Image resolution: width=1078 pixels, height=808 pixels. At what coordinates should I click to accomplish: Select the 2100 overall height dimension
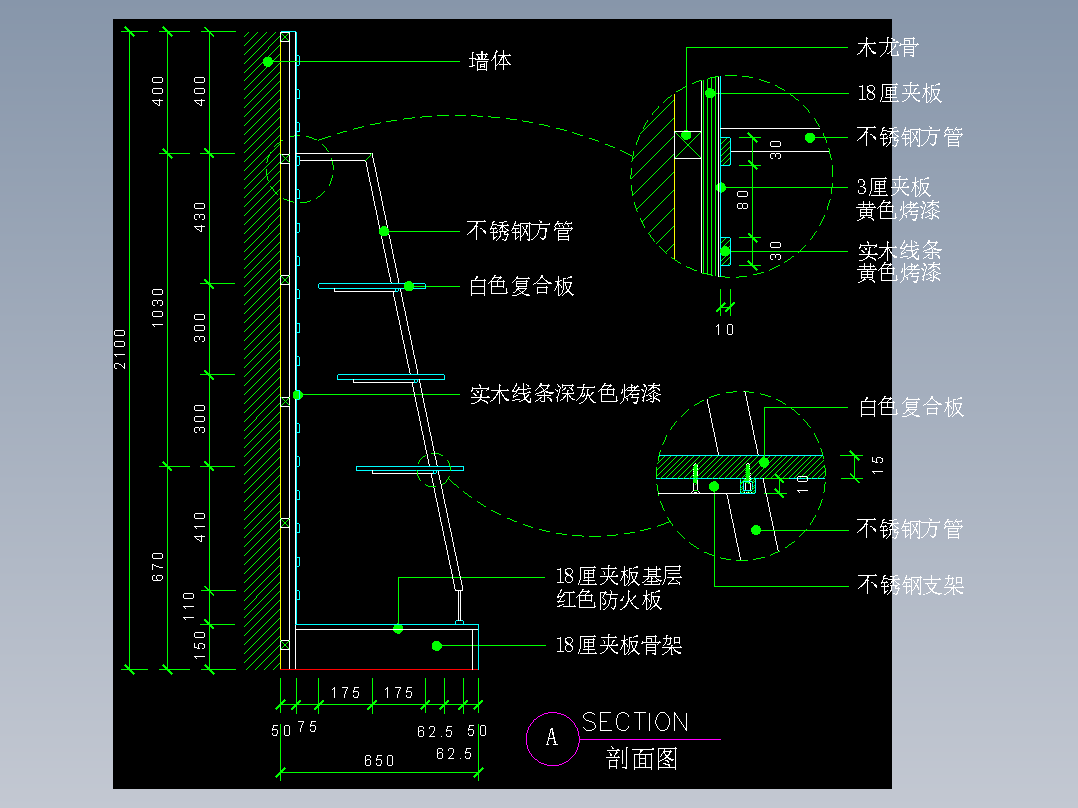pos(120,349)
